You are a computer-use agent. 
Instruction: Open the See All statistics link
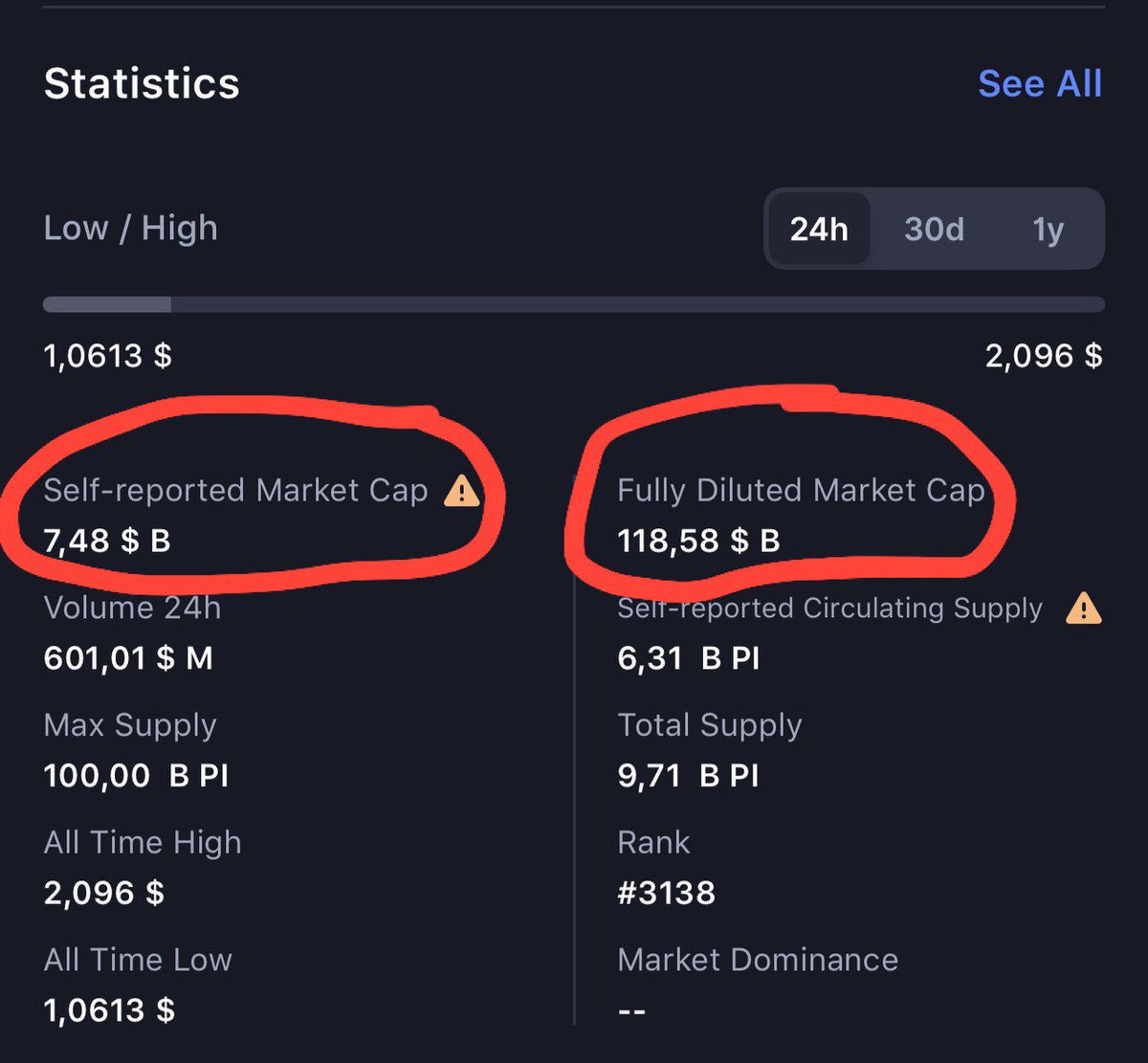point(1040,84)
